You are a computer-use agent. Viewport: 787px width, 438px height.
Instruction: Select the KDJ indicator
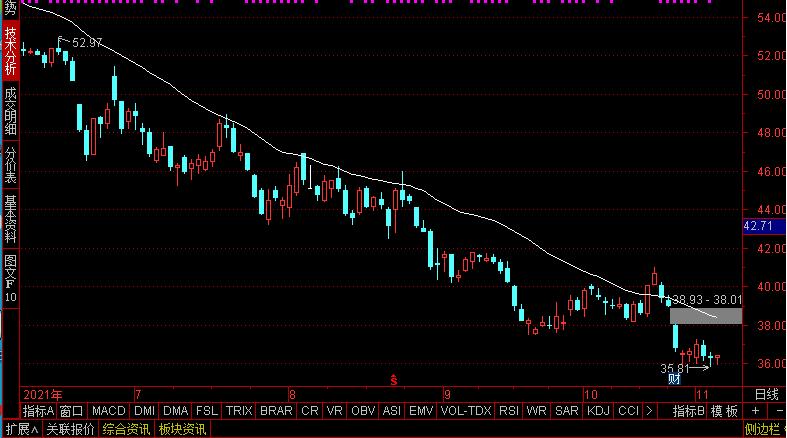[597, 411]
